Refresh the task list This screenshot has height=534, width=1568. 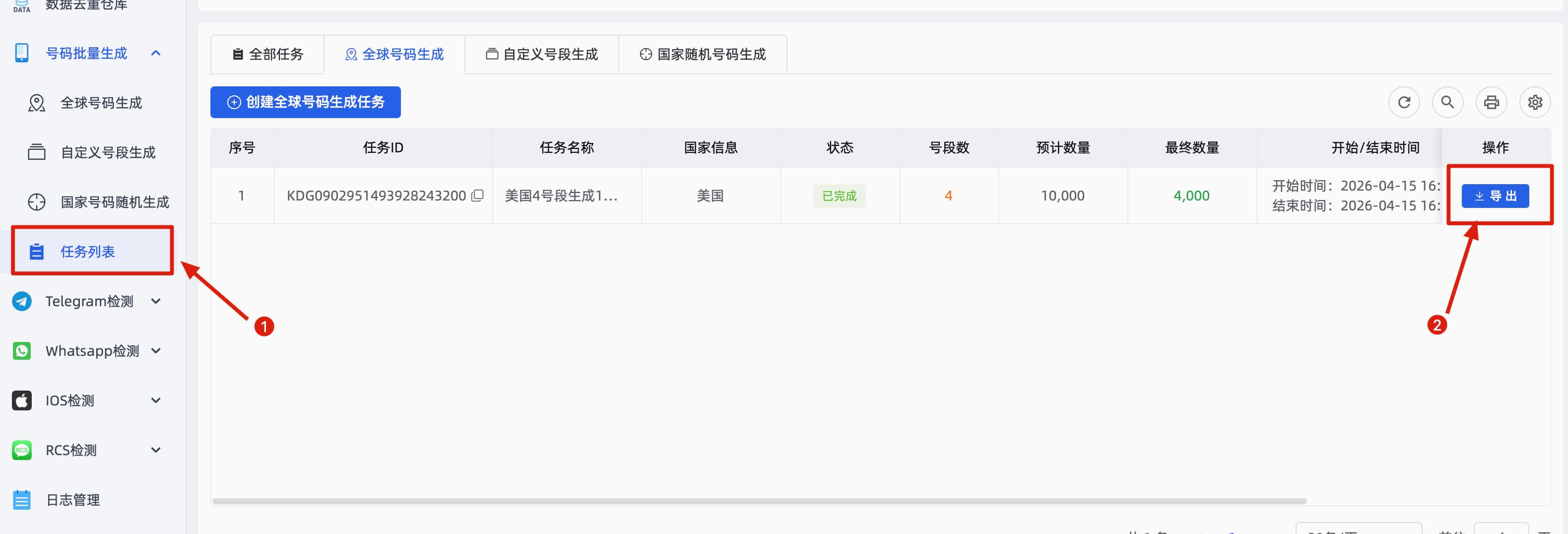click(1404, 102)
